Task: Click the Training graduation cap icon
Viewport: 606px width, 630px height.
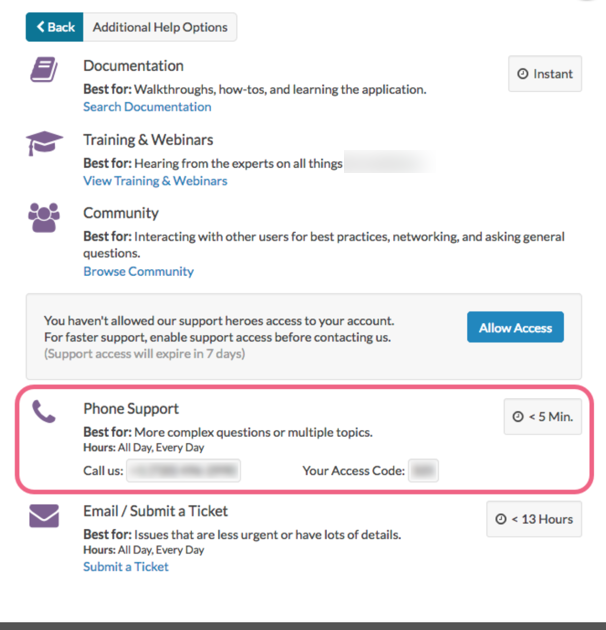Action: 44,144
